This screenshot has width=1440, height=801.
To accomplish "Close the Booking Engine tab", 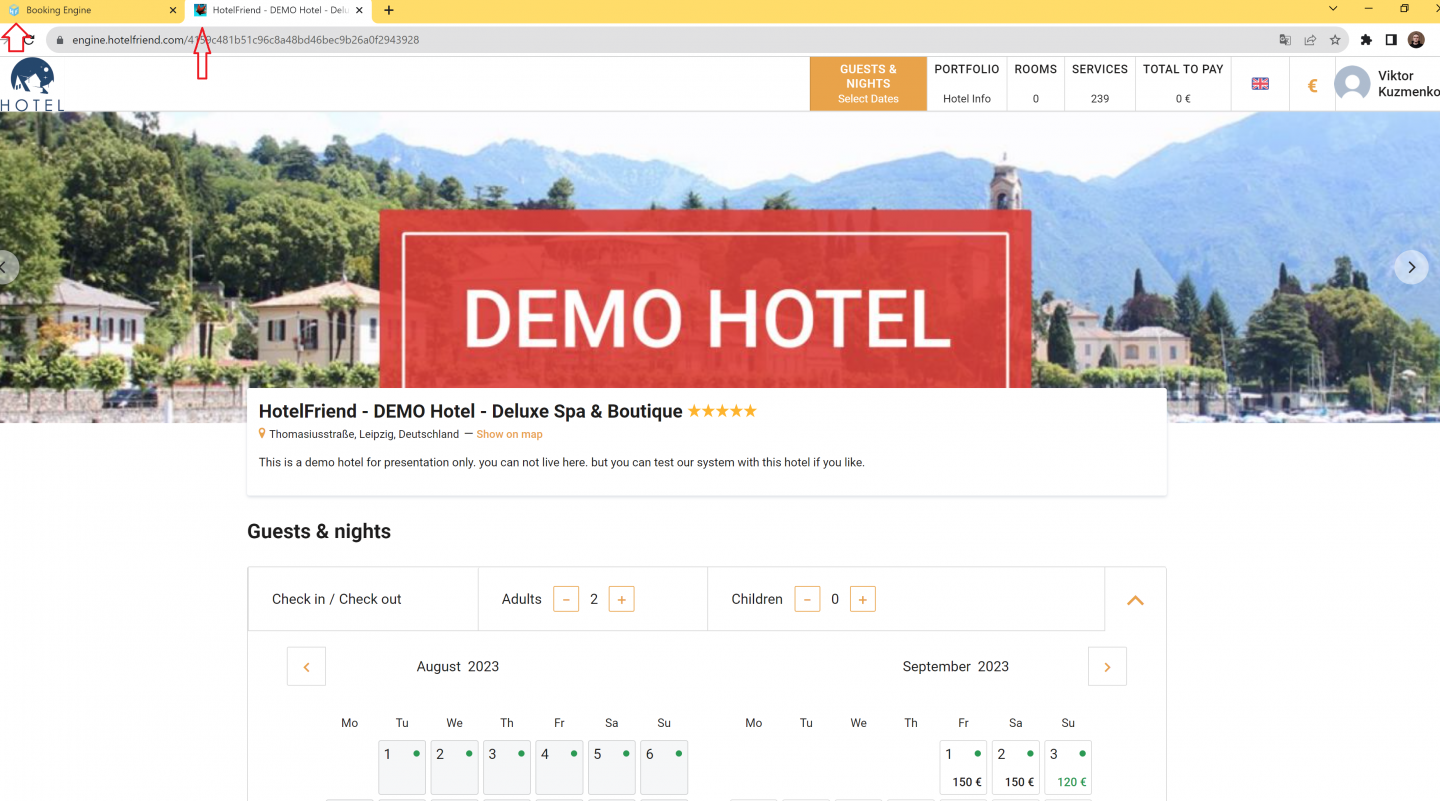I will pyautogui.click(x=173, y=10).
